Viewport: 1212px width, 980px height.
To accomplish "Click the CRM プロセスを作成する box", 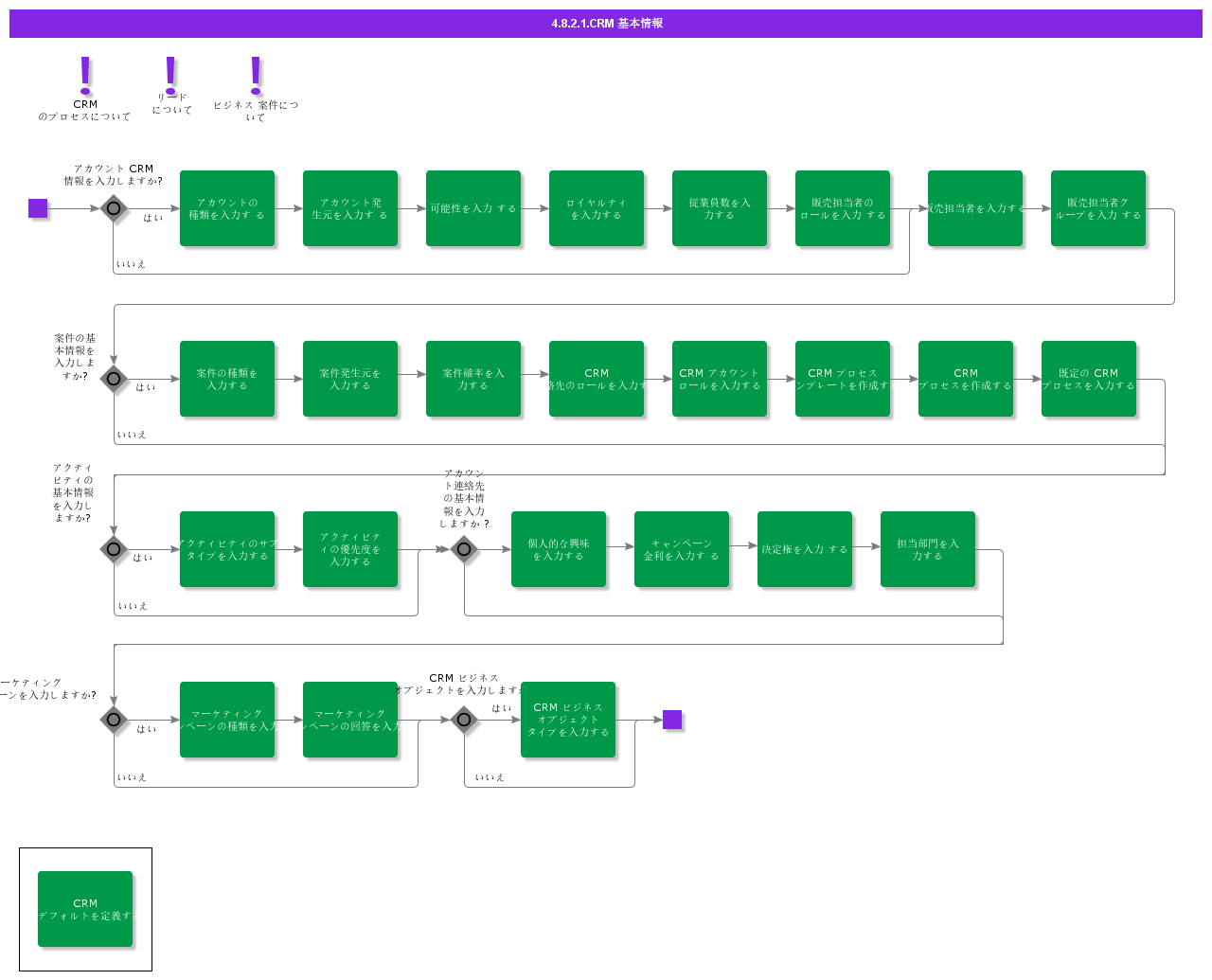I will coord(966,379).
